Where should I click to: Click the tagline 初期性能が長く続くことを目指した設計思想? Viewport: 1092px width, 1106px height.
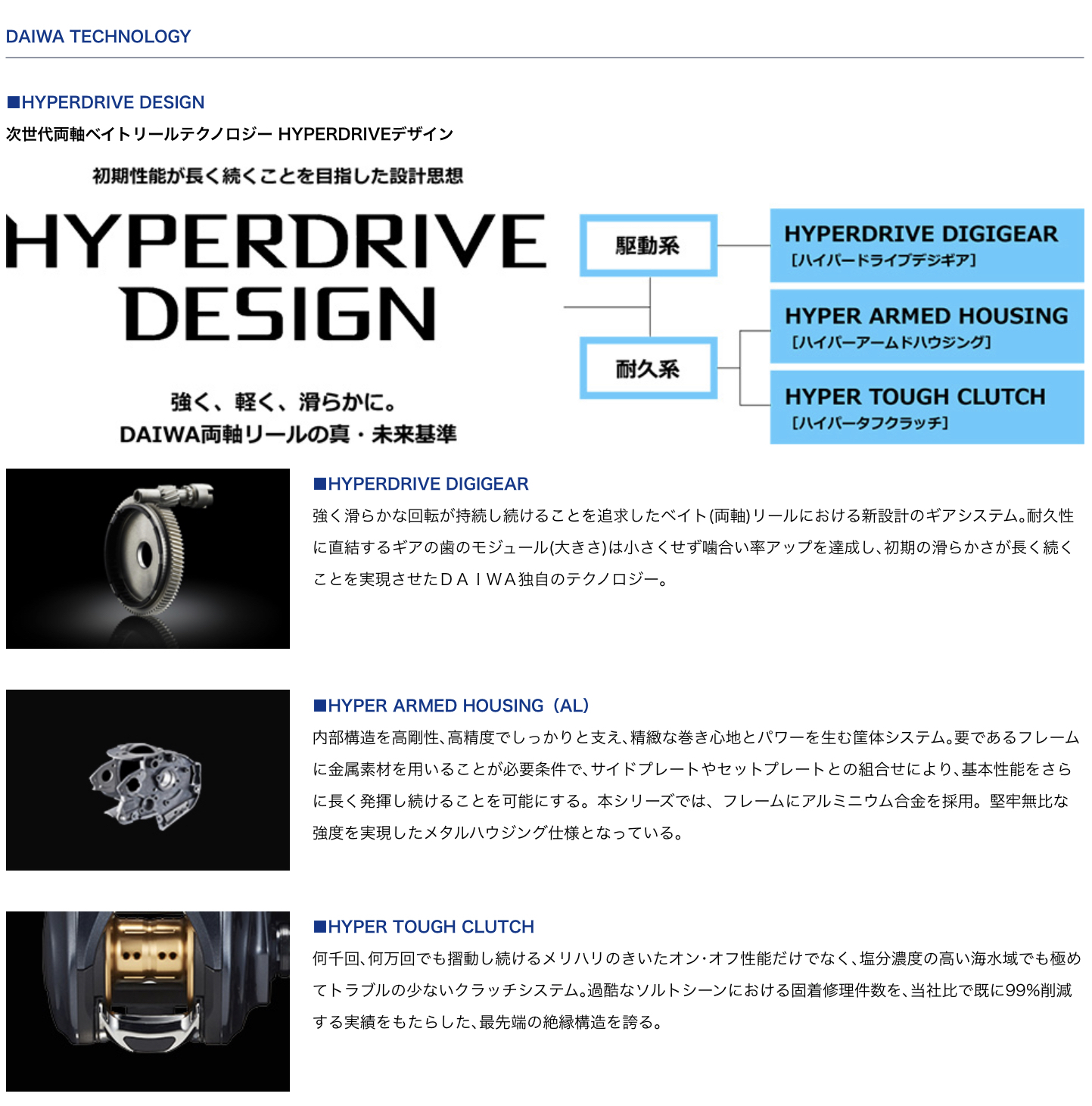[278, 176]
